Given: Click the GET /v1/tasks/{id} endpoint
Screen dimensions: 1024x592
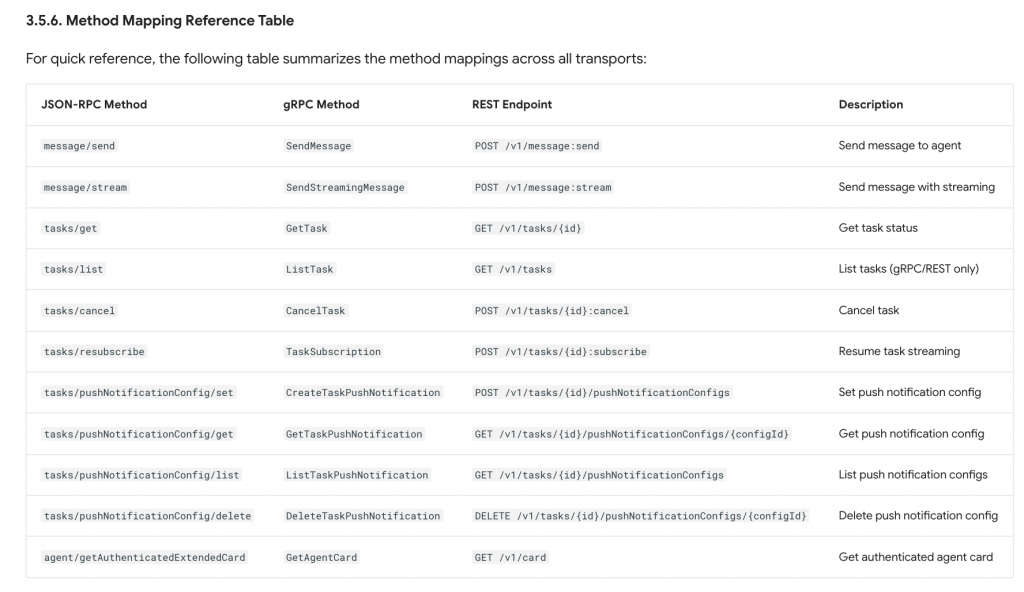Looking at the screenshot, I should [528, 228].
